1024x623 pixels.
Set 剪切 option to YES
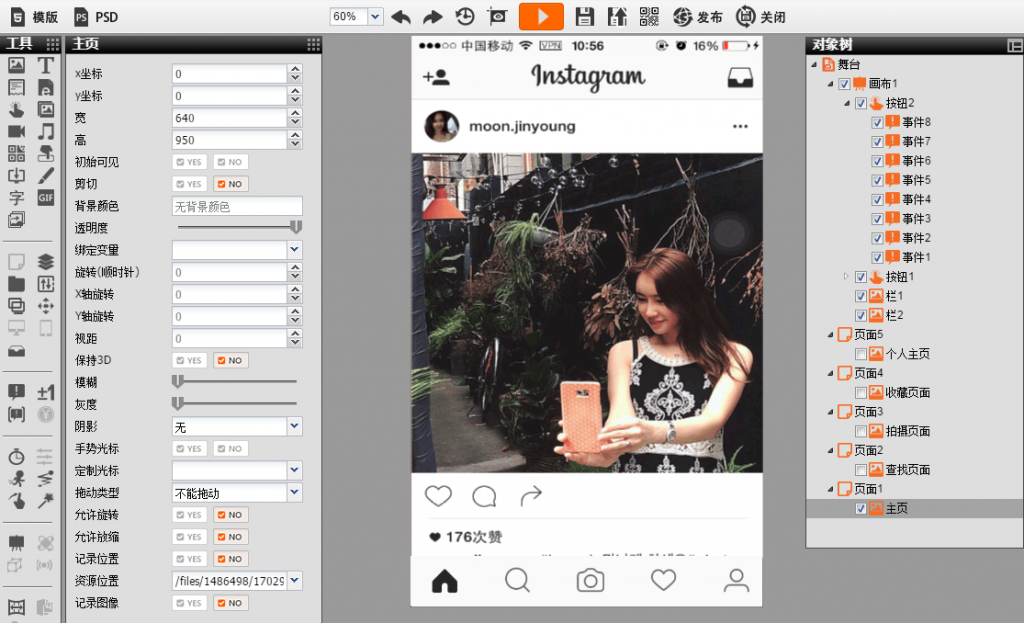click(190, 184)
